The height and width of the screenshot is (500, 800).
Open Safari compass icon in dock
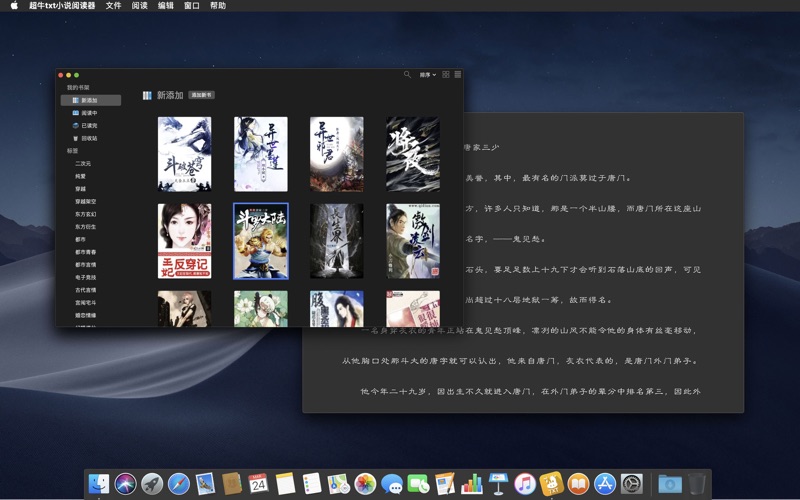[x=179, y=484]
